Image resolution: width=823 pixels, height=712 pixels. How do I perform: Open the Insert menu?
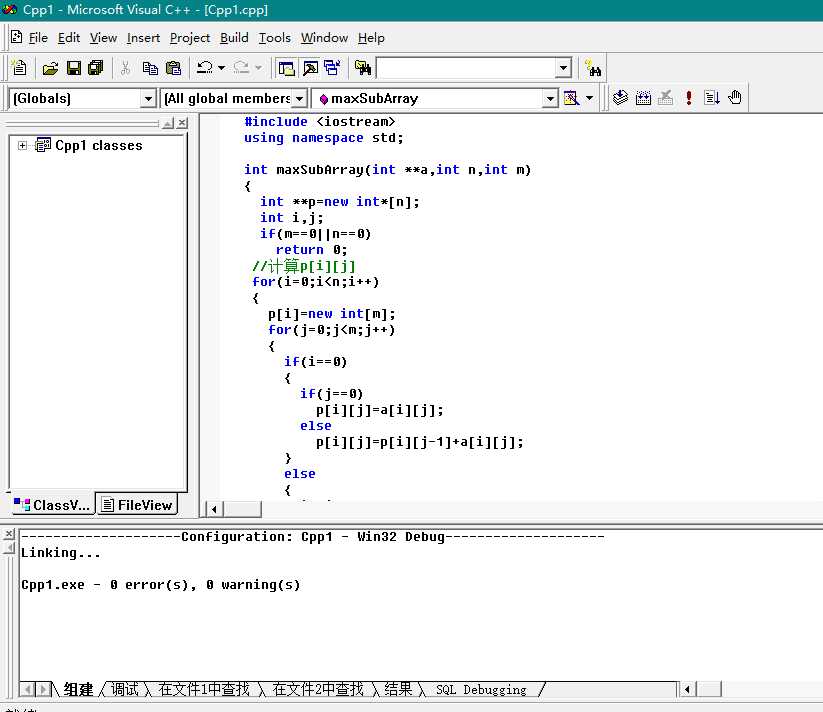click(143, 38)
